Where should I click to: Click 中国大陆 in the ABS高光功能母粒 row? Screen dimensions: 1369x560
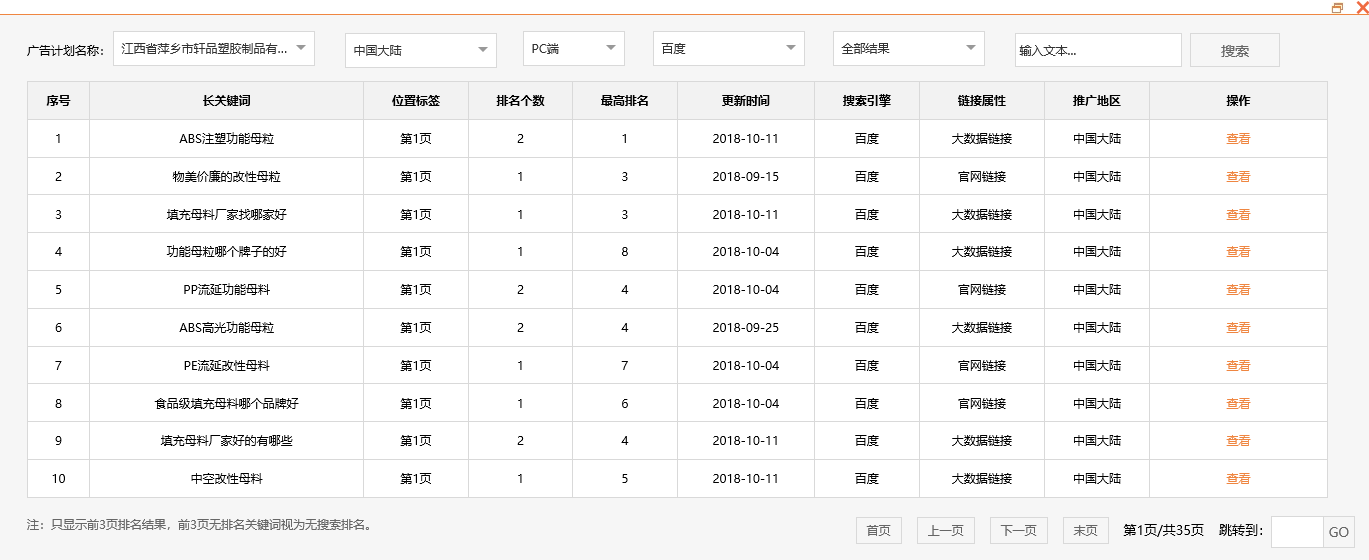1097,328
